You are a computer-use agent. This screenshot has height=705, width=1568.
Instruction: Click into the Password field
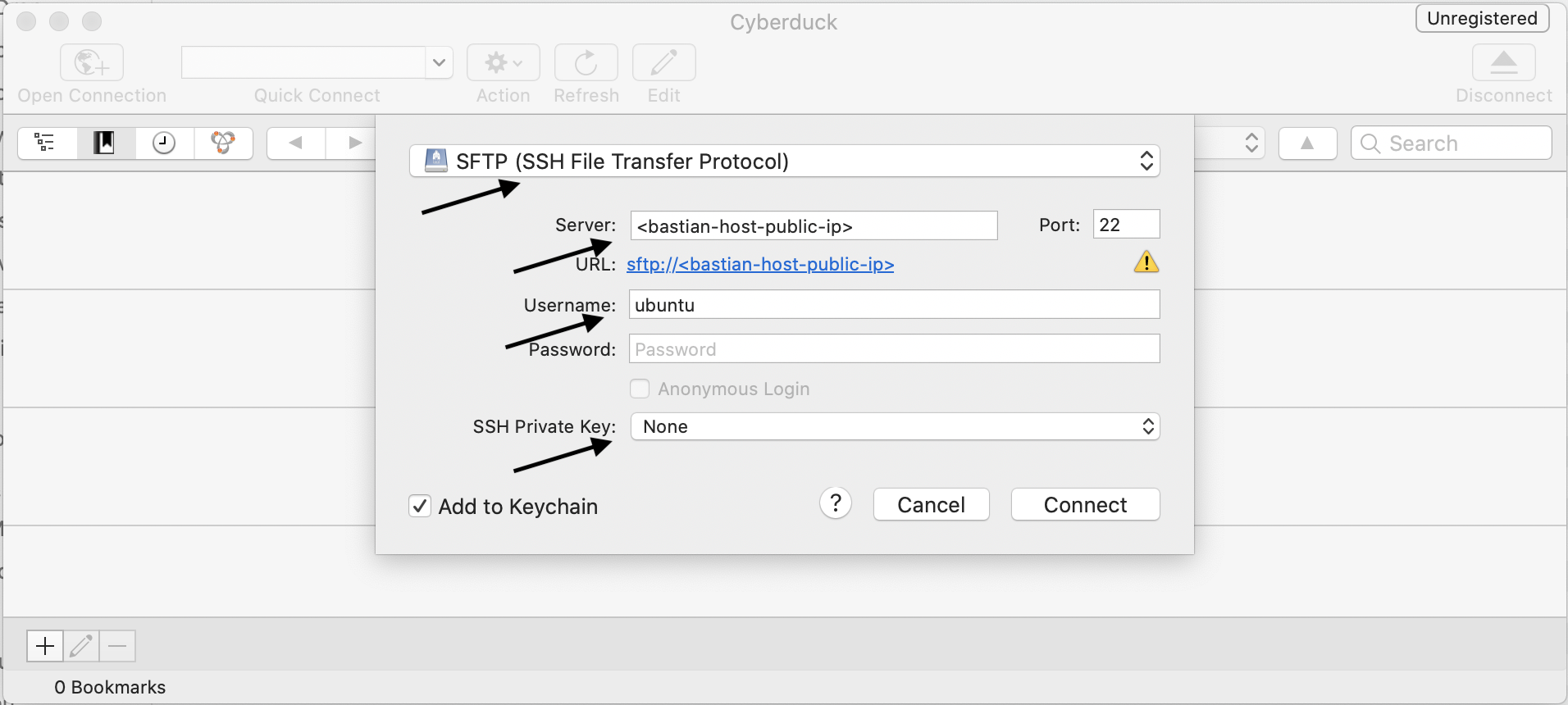tap(894, 348)
